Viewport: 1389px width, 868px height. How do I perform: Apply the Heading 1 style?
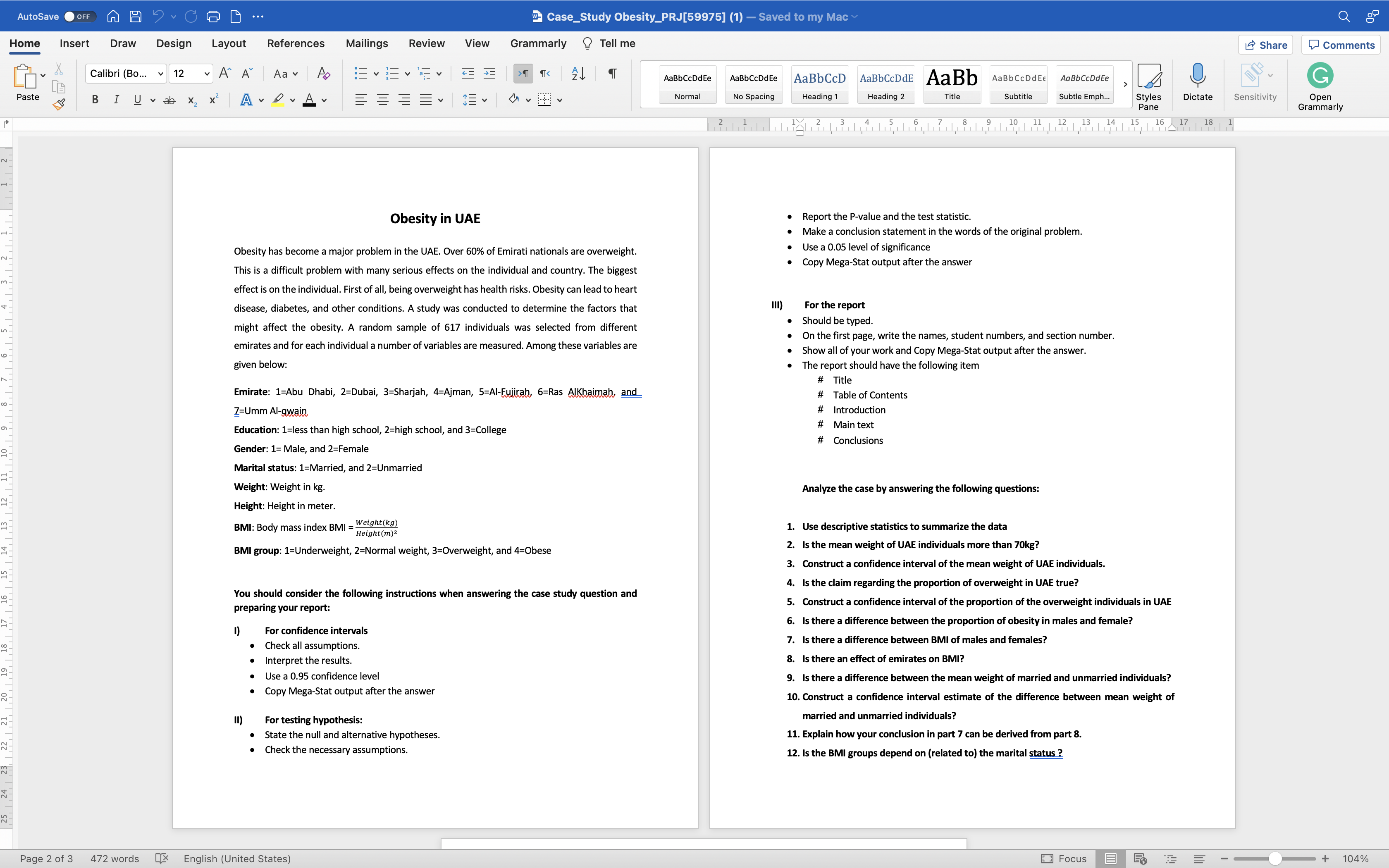[820, 84]
